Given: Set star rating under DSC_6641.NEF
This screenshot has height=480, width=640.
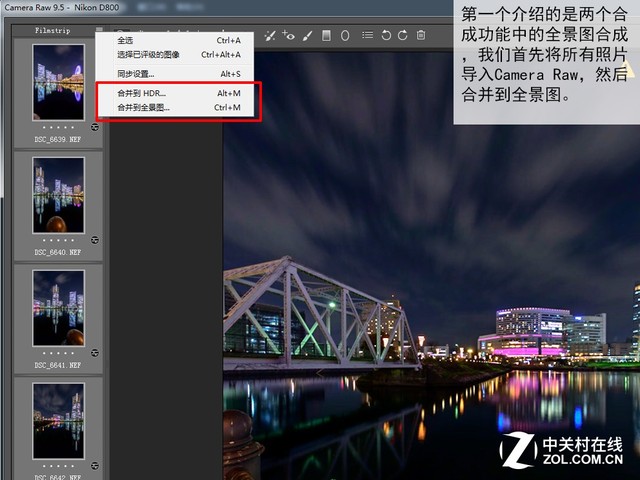Looking at the screenshot, I should coord(58,353).
